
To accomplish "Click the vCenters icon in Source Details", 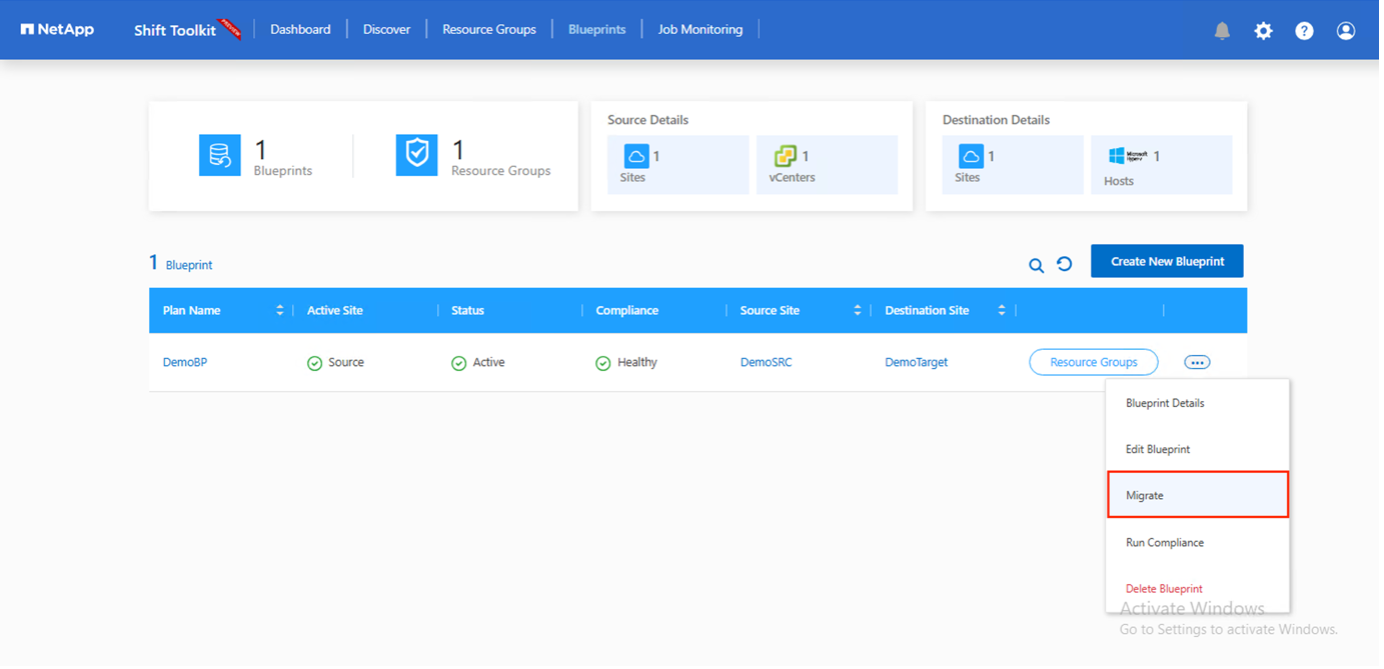I will pos(785,157).
